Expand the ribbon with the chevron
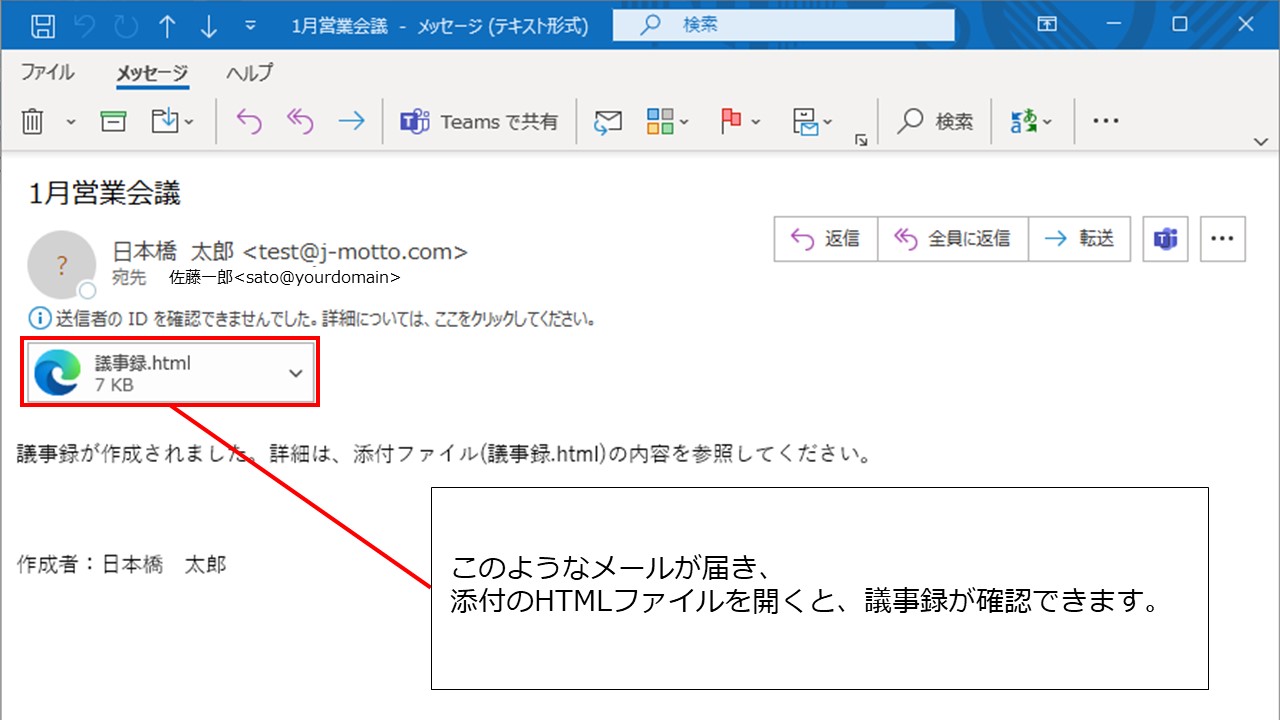 1260,143
